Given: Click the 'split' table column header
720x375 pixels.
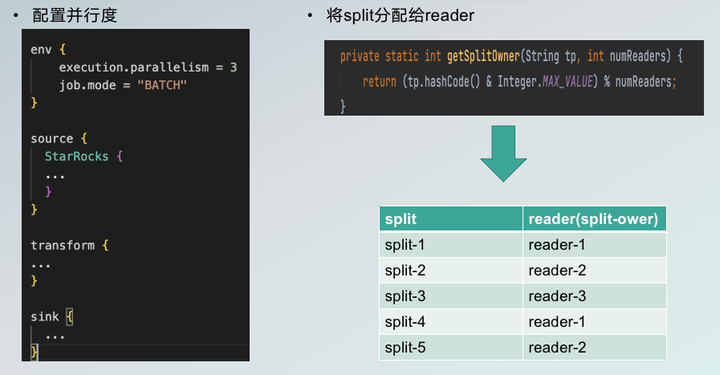Looking at the screenshot, I should [451, 218].
